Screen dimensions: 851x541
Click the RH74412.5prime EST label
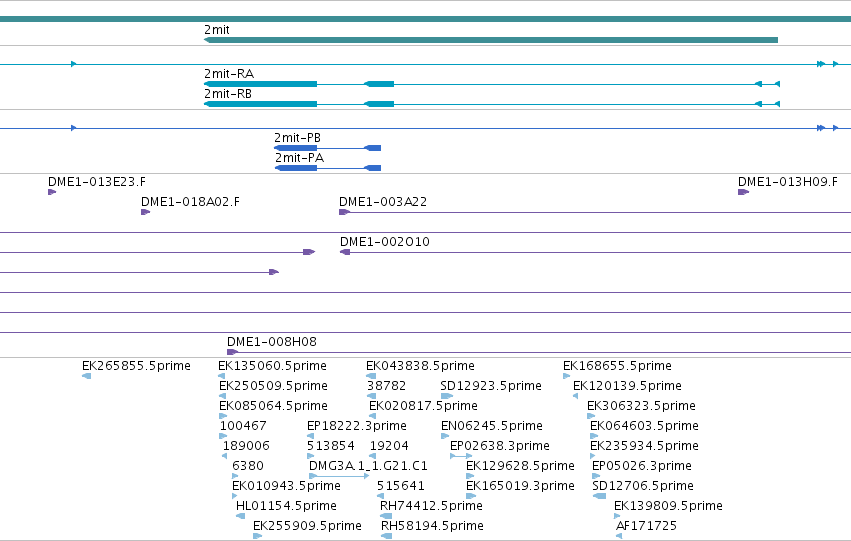pyautogui.click(x=431, y=506)
